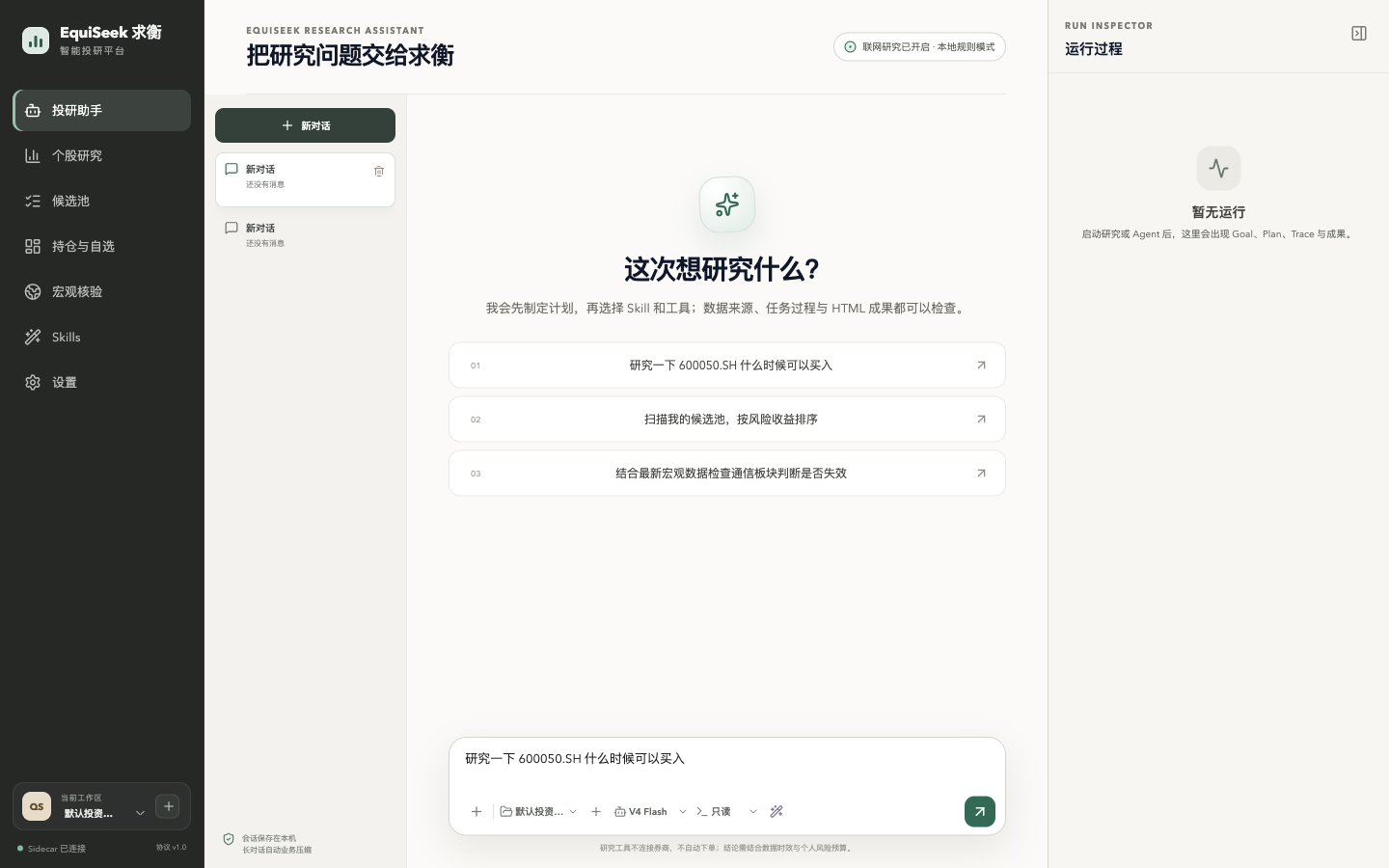This screenshot has width=1389, height=868.
Task: Click the 运行过程 panel title
Action: click(x=1094, y=49)
